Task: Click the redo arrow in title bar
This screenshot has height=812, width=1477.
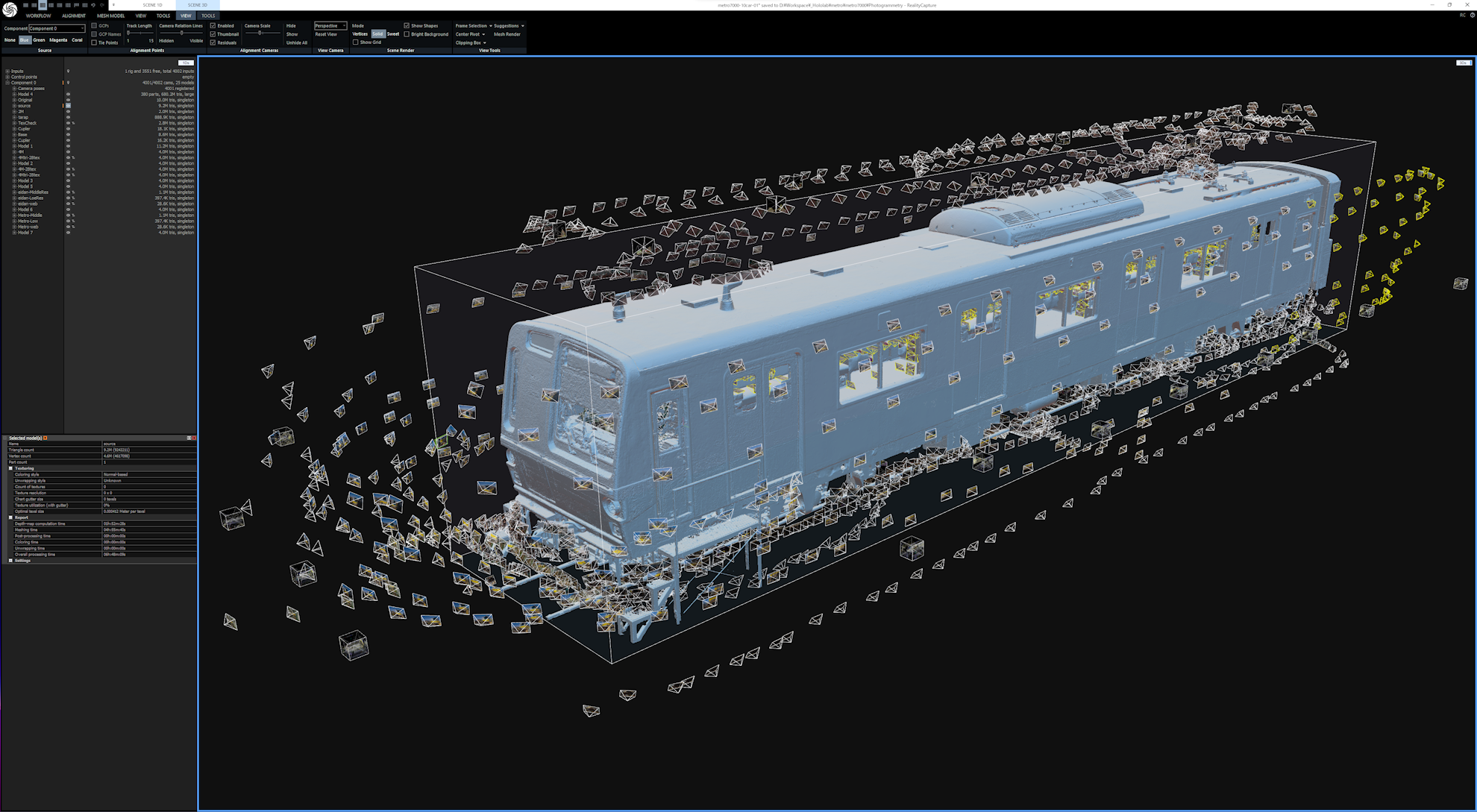Action: [102, 5]
